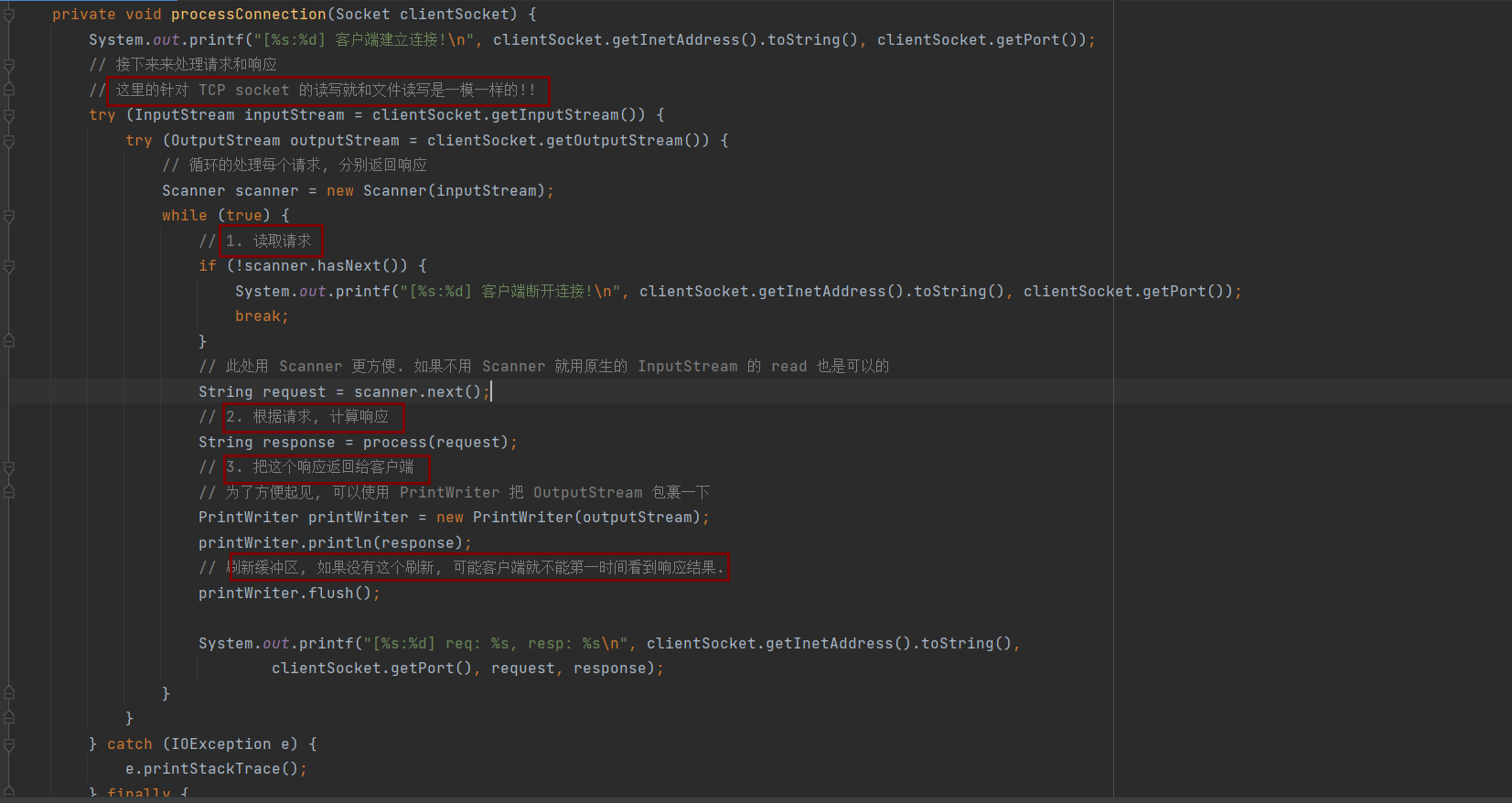
Task: Collapse the try (OutputStream outputStream) block
Action: [x=9, y=141]
